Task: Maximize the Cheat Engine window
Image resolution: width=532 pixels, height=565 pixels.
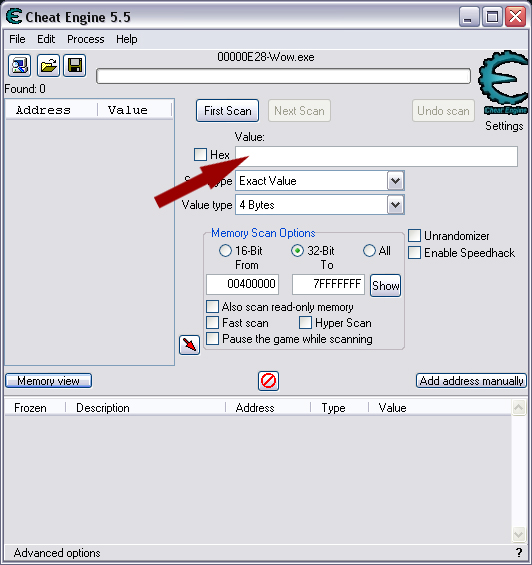Action: (492, 17)
